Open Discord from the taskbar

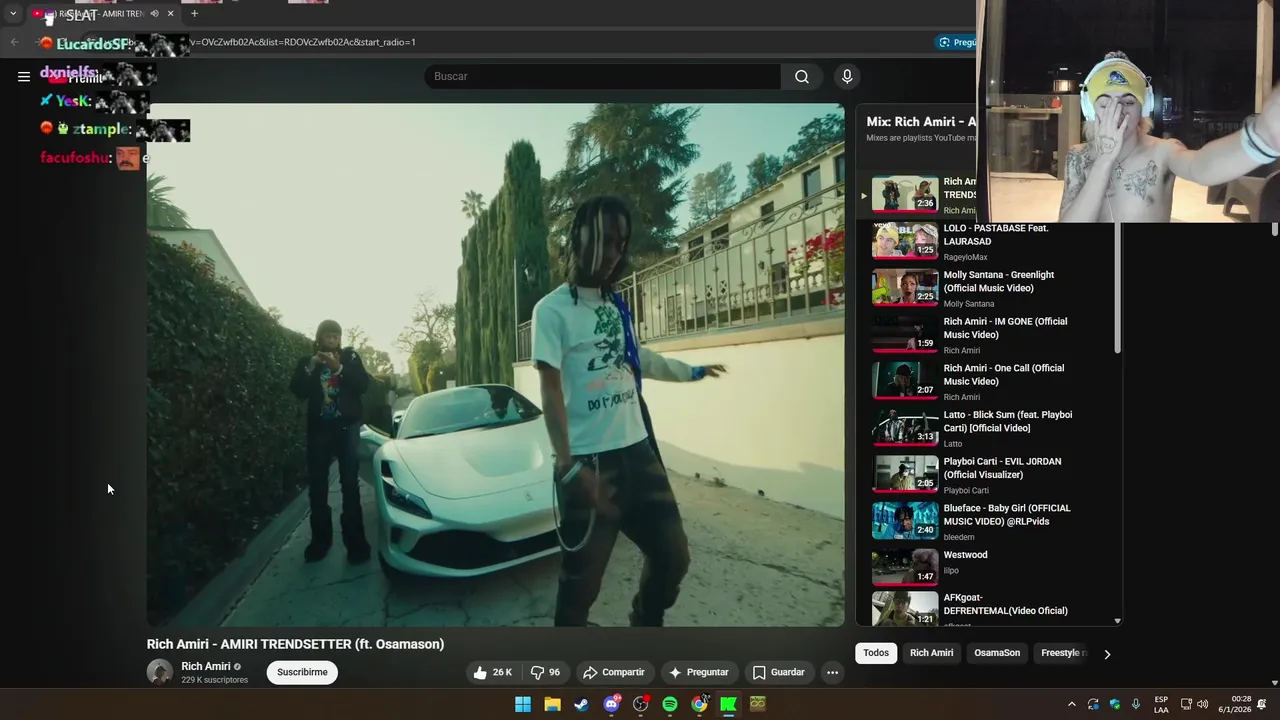[611, 704]
